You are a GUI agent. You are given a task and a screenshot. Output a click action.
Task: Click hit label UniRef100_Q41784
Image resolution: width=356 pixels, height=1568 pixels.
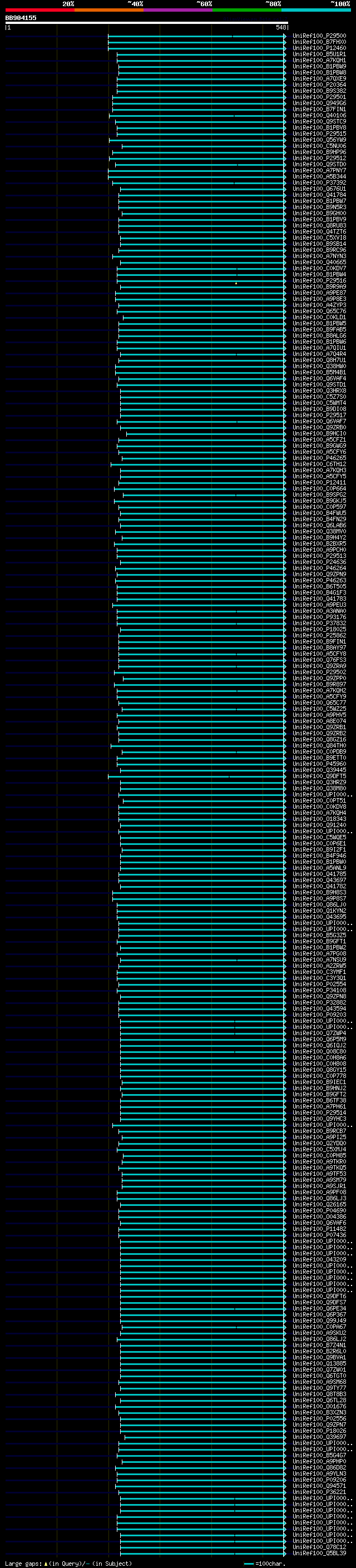(319, 195)
